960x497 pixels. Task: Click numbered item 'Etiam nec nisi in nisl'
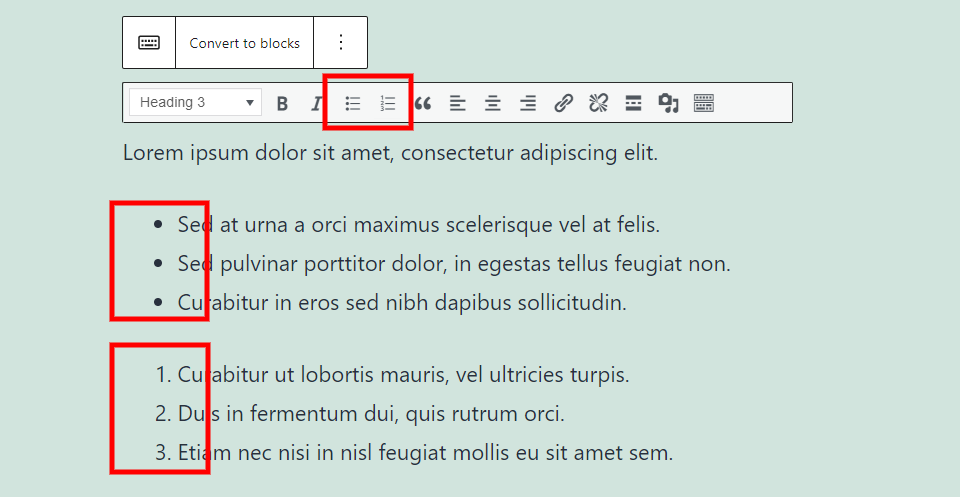click(426, 453)
